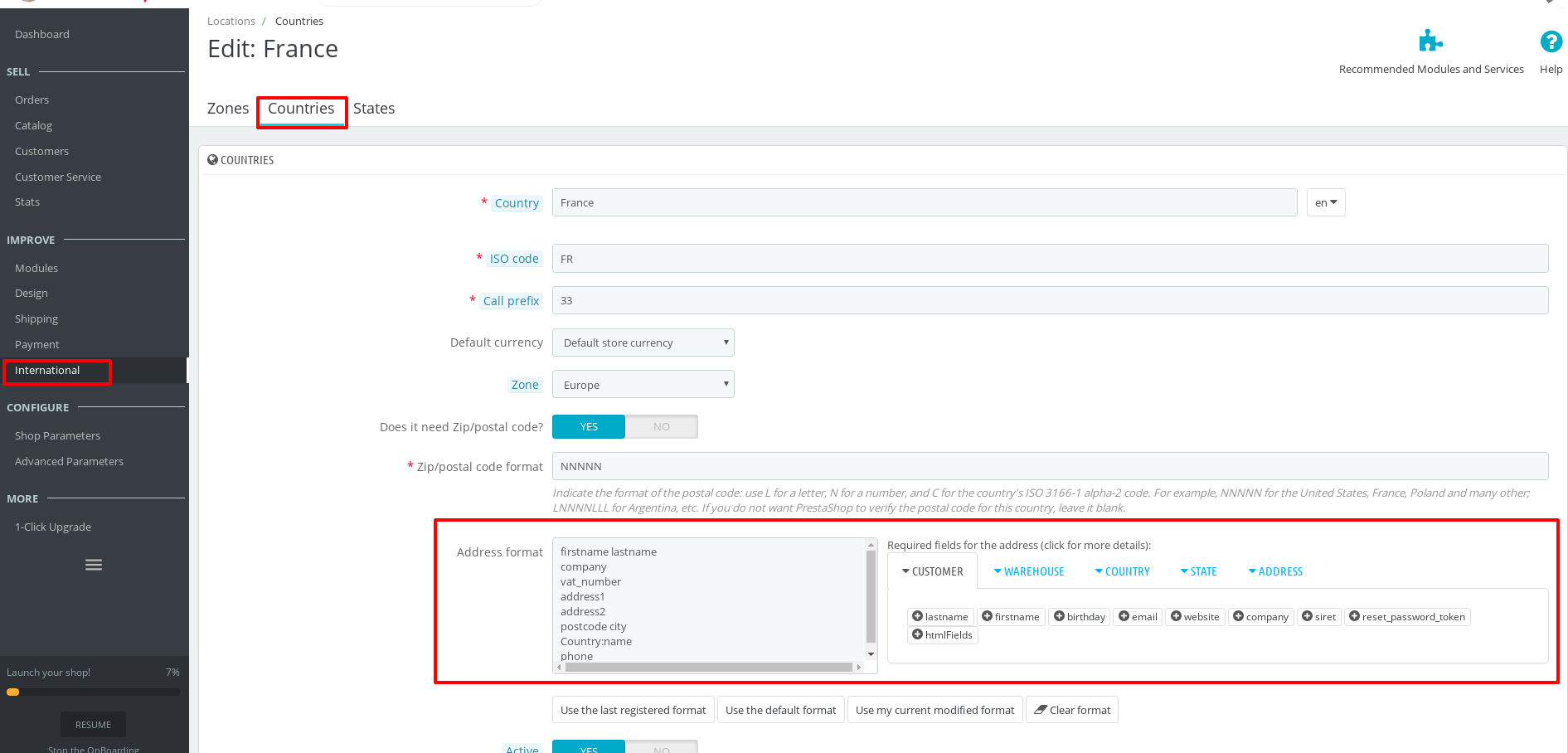
Task: Click the globe icon beside COUNTRIES heading
Action: click(x=212, y=159)
